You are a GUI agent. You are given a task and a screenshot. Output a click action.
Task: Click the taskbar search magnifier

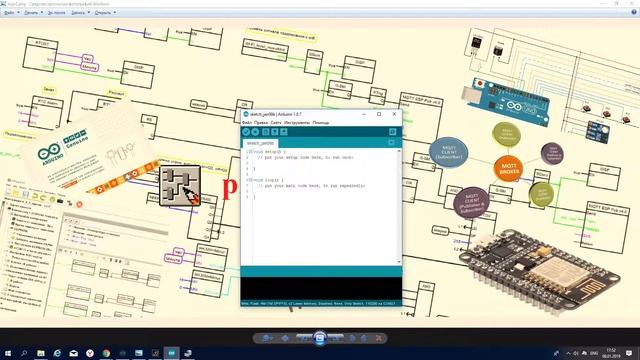[24, 353]
